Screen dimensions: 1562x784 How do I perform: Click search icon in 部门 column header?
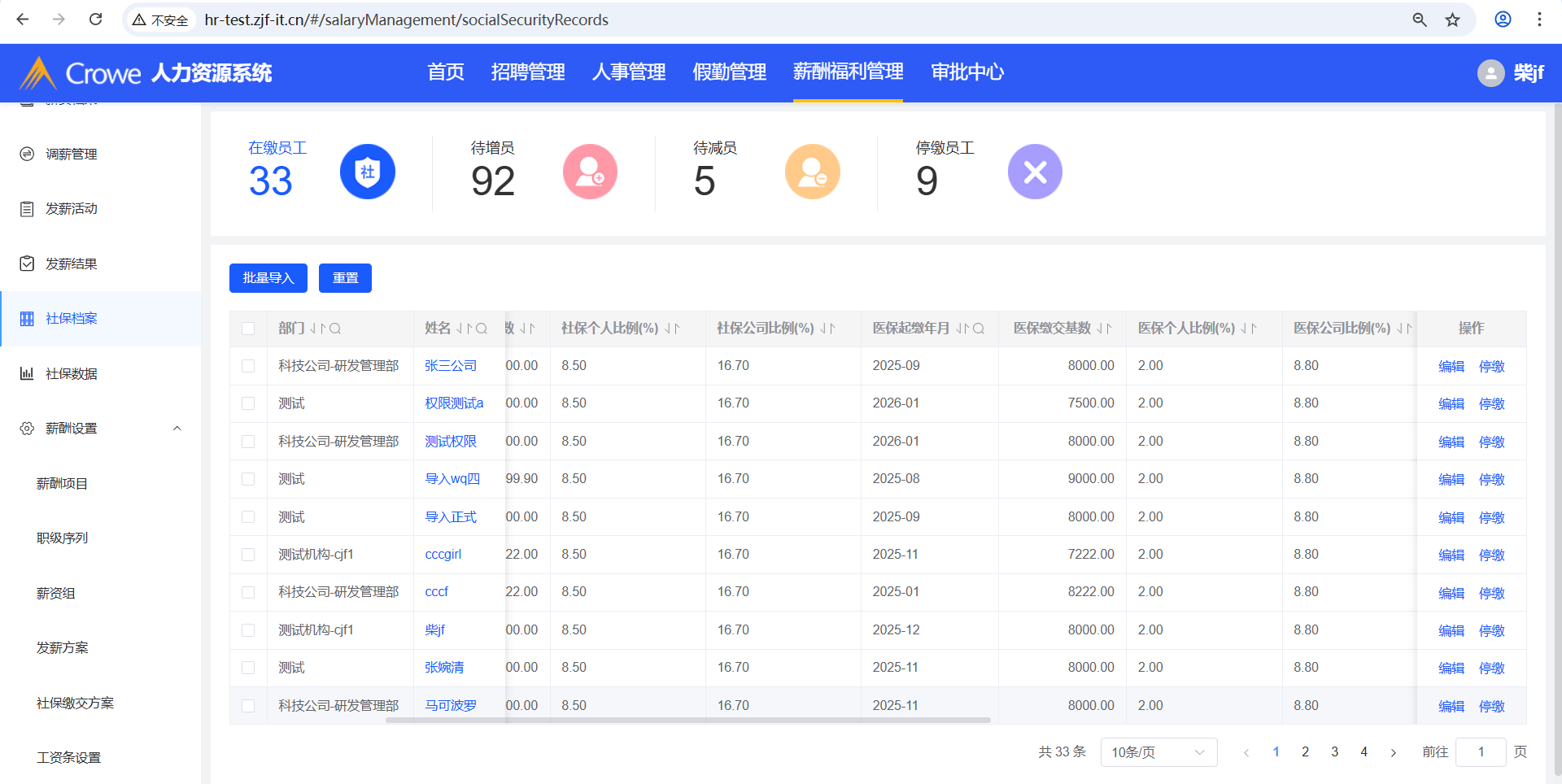tap(335, 329)
